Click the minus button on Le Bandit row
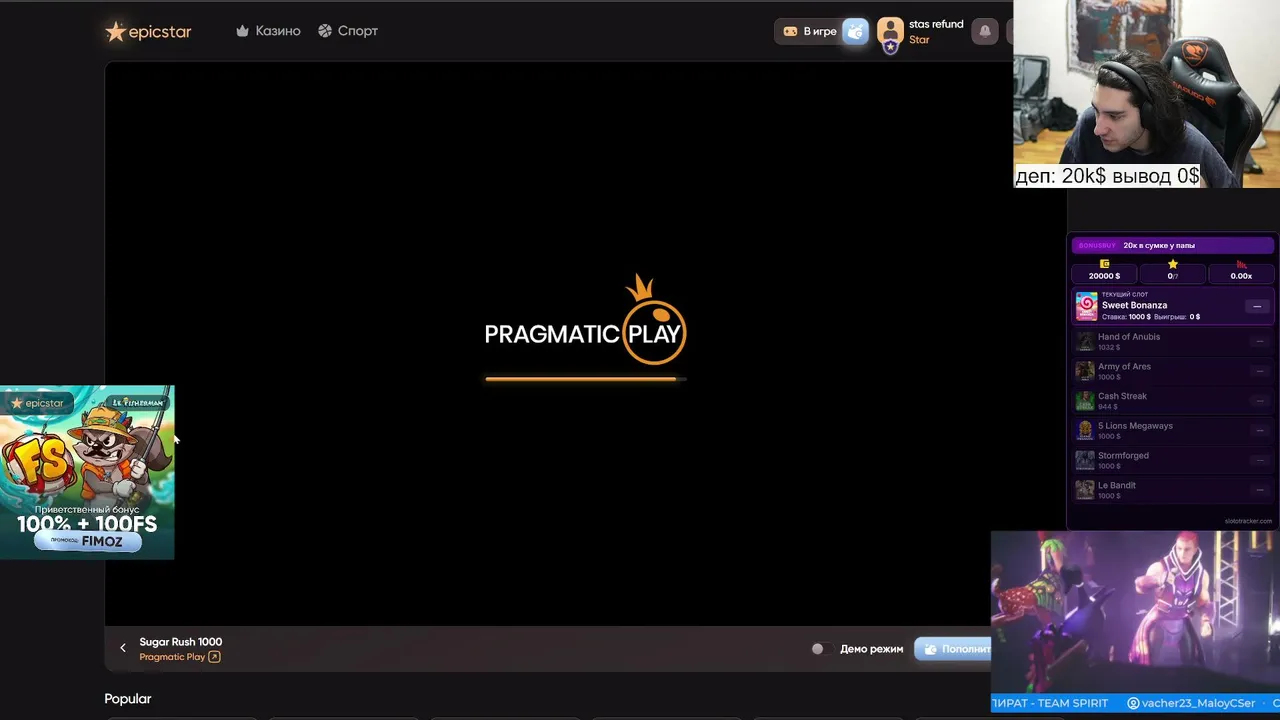Screen dimensions: 1280x720 (x=1259, y=490)
